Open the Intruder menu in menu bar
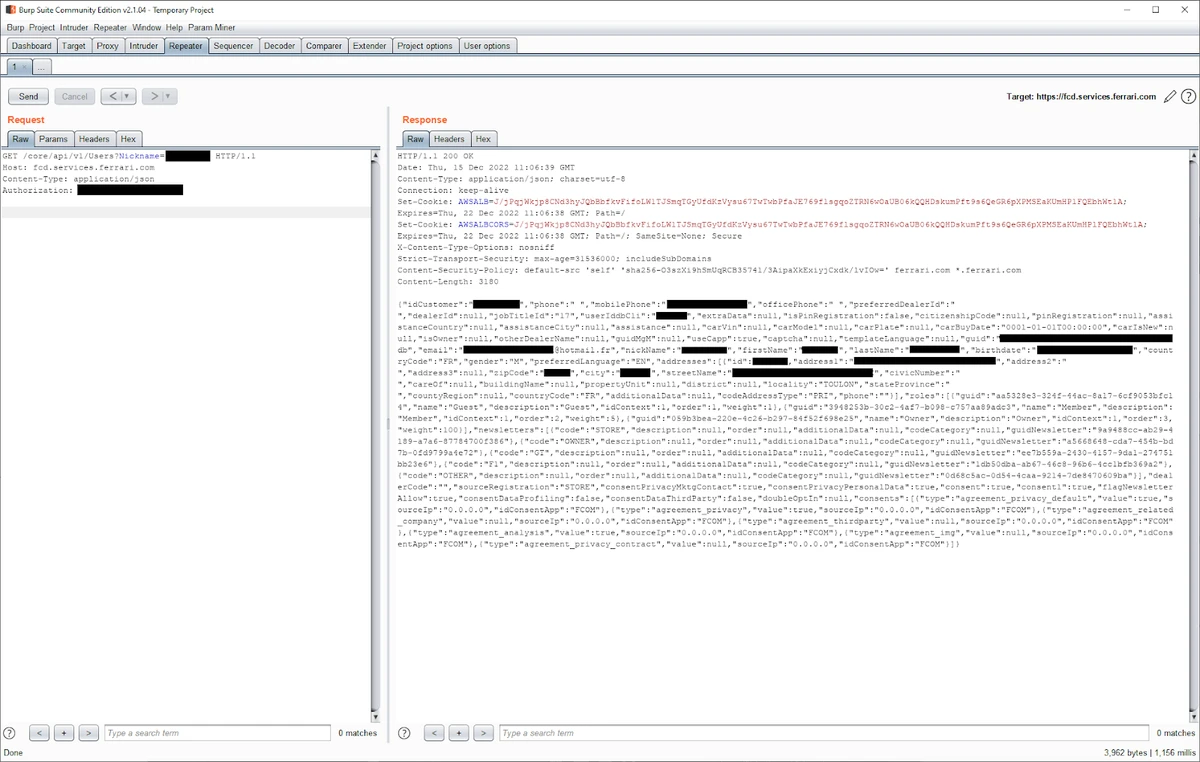The image size is (1200, 762). click(74, 28)
